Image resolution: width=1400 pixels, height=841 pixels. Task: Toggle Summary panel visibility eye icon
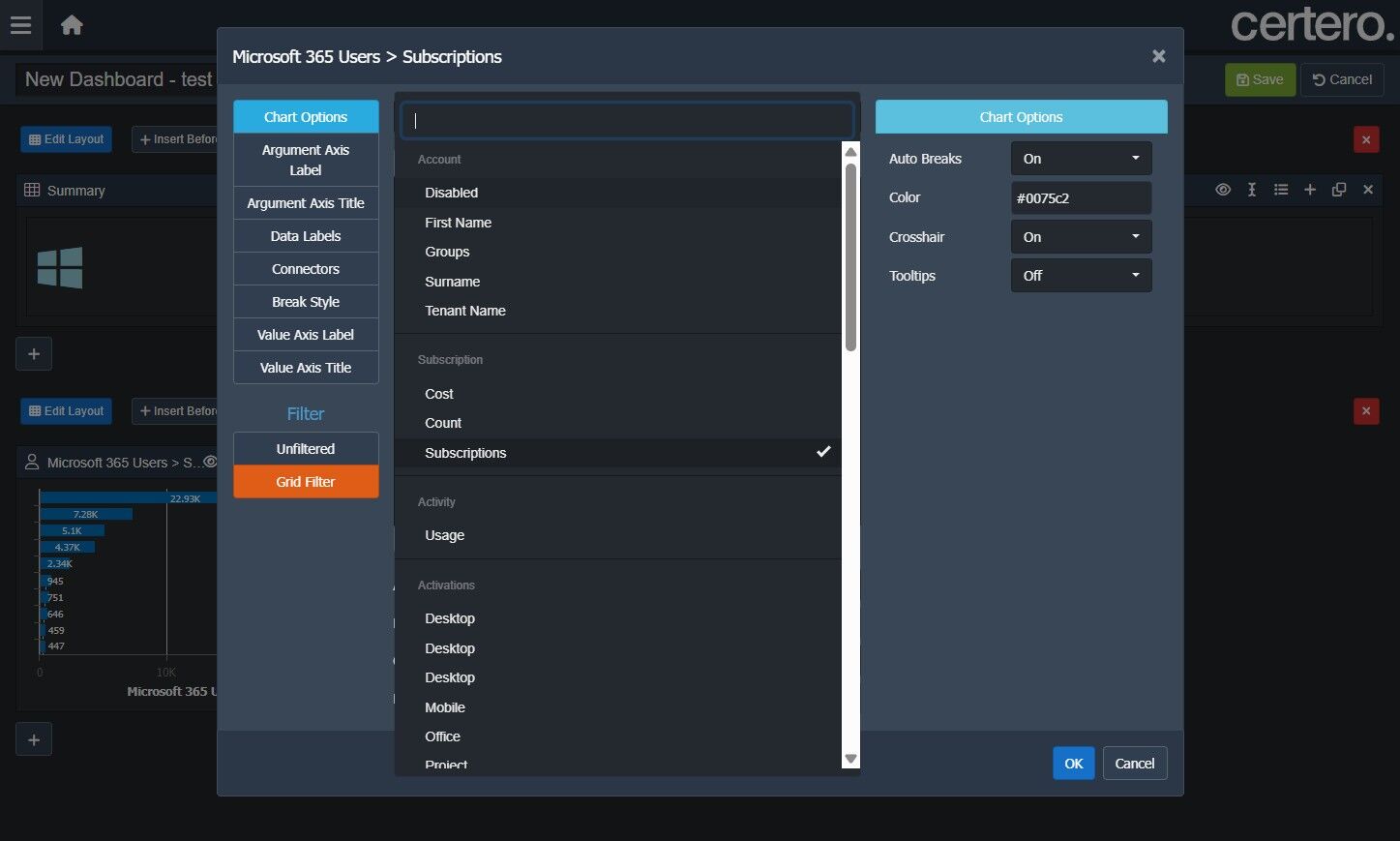point(1223,190)
